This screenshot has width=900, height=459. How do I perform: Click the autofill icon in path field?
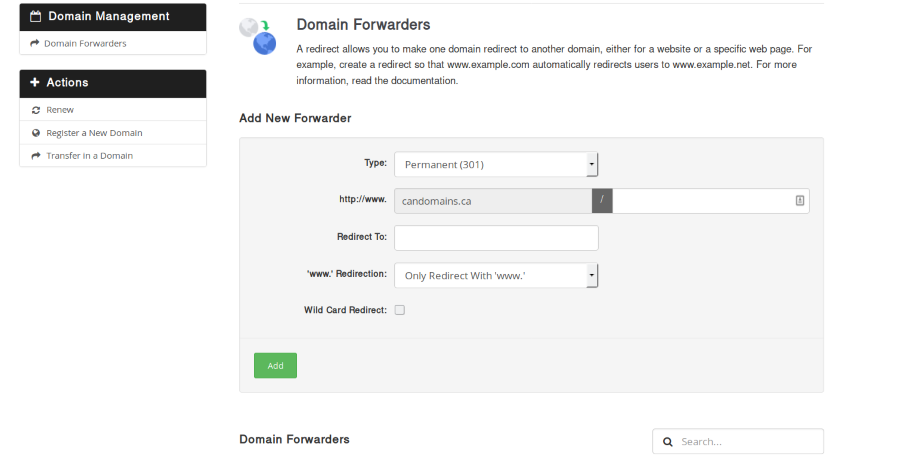pos(800,201)
